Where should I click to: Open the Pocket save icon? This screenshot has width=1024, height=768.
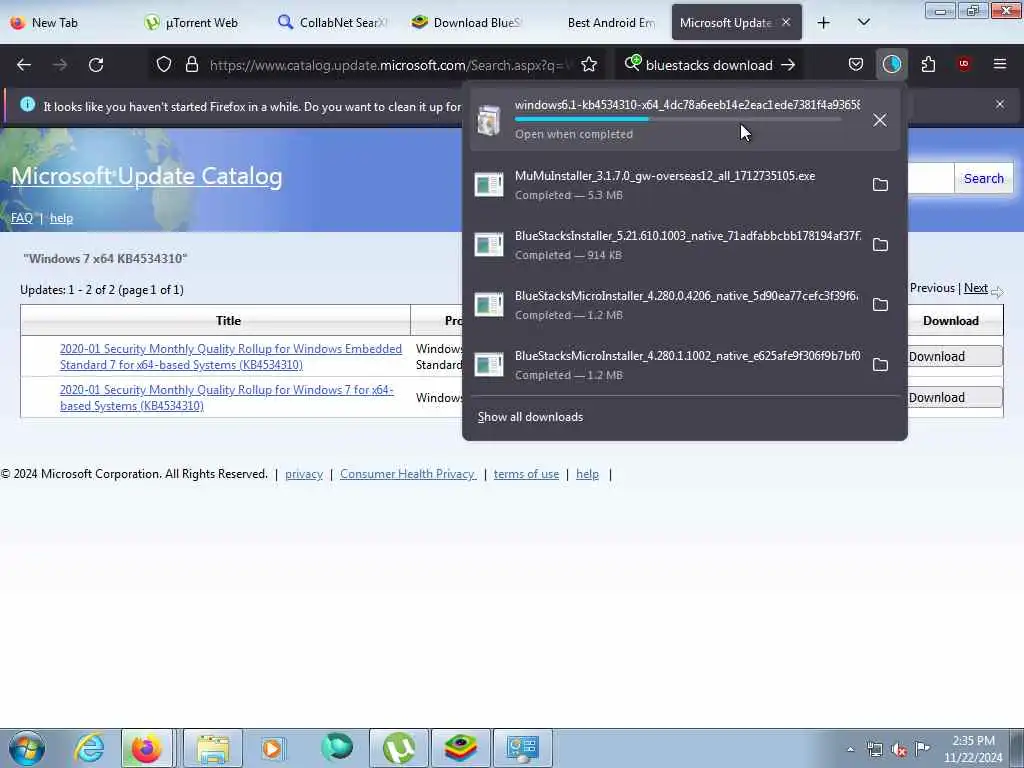pyautogui.click(x=856, y=65)
